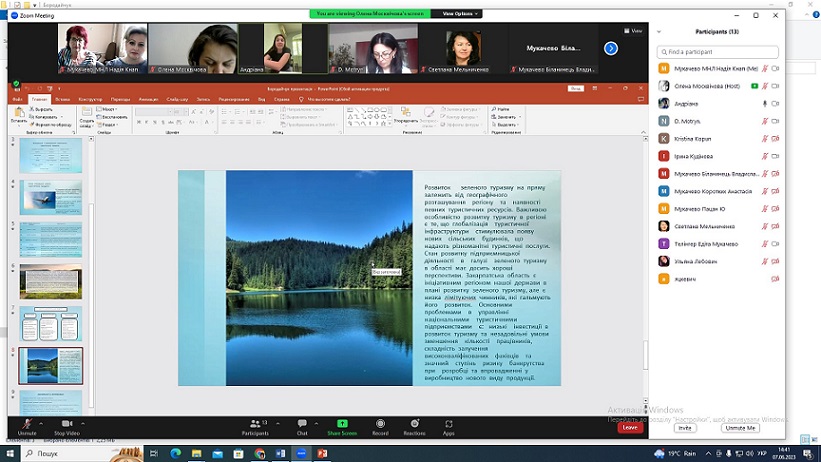Image resolution: width=821 pixels, height=462 pixels.
Task: Collapse participants panel using top-left chevron
Action: [x=659, y=32]
